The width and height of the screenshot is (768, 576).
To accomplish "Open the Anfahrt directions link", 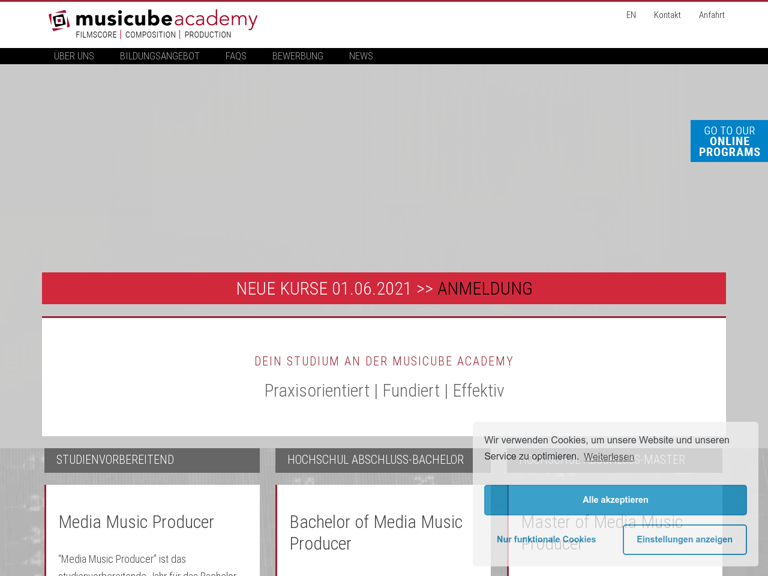I will [x=711, y=15].
